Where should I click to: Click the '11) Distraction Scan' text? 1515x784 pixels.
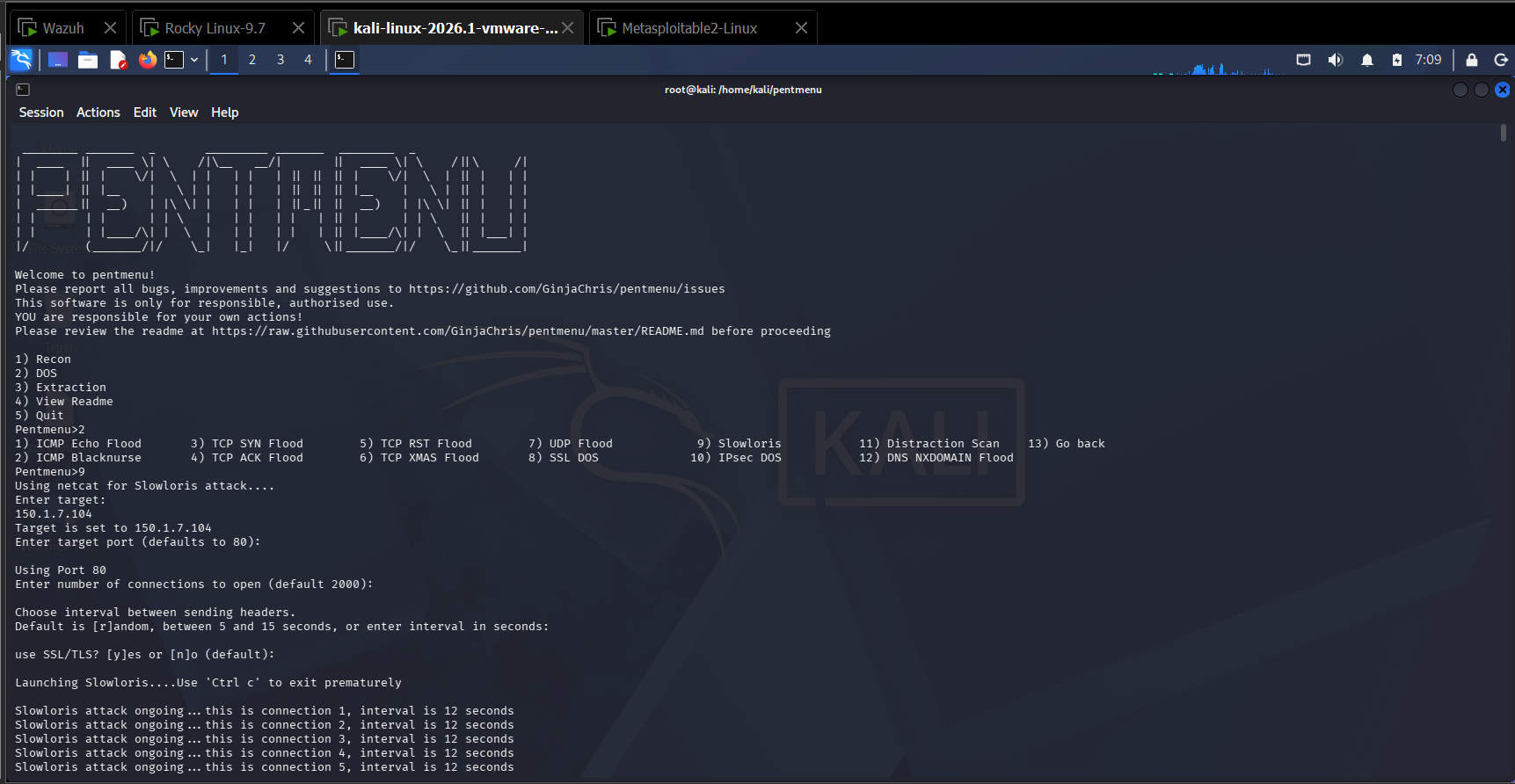(x=929, y=444)
